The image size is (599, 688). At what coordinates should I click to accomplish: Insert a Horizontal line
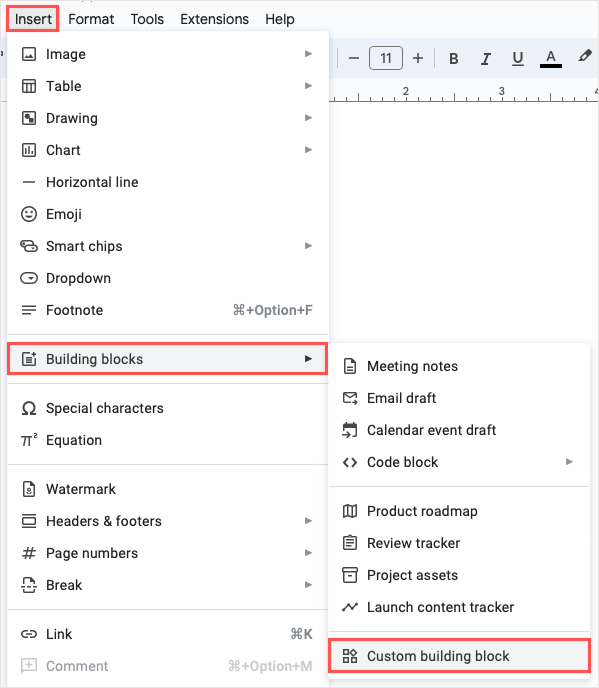(168, 182)
